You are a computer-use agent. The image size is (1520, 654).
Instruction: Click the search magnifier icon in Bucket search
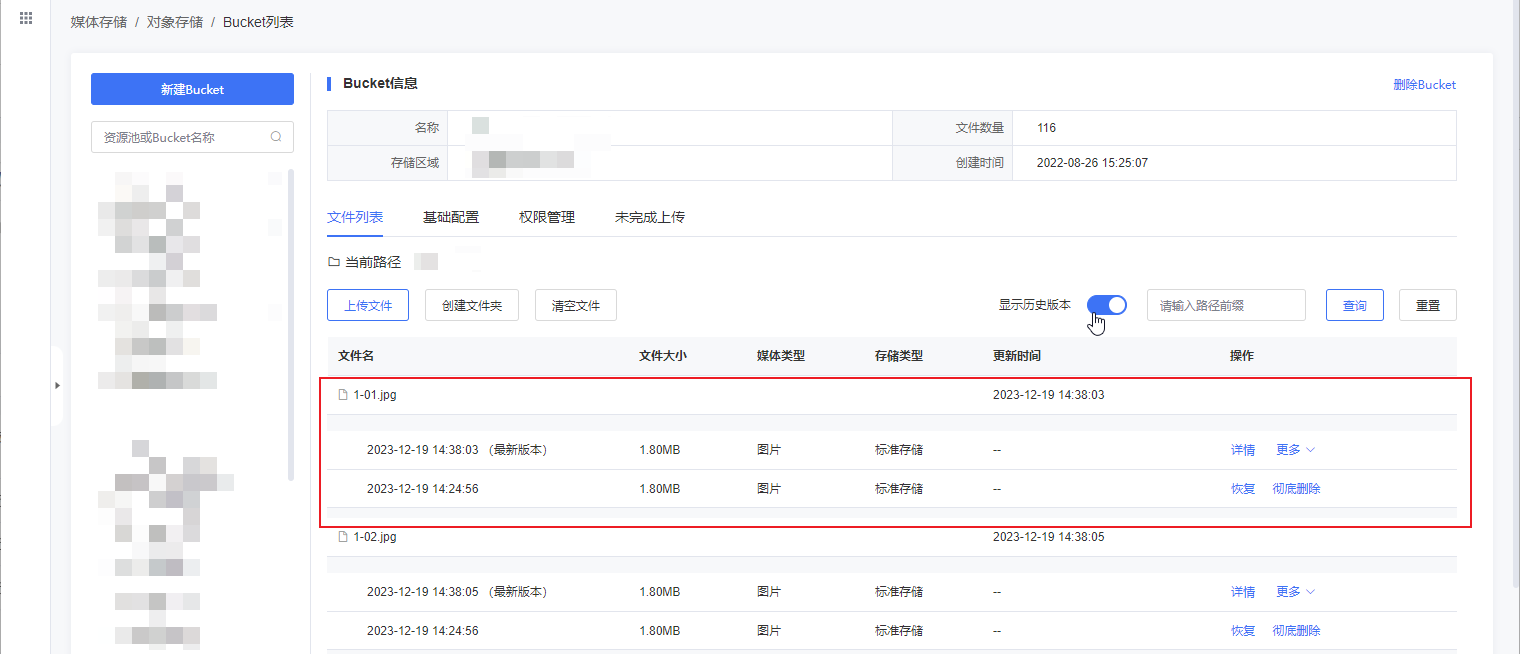click(276, 137)
